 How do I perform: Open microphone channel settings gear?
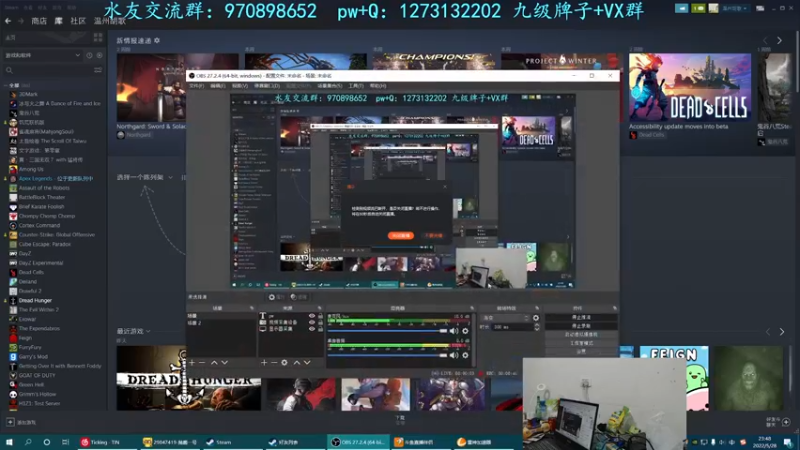coord(465,331)
